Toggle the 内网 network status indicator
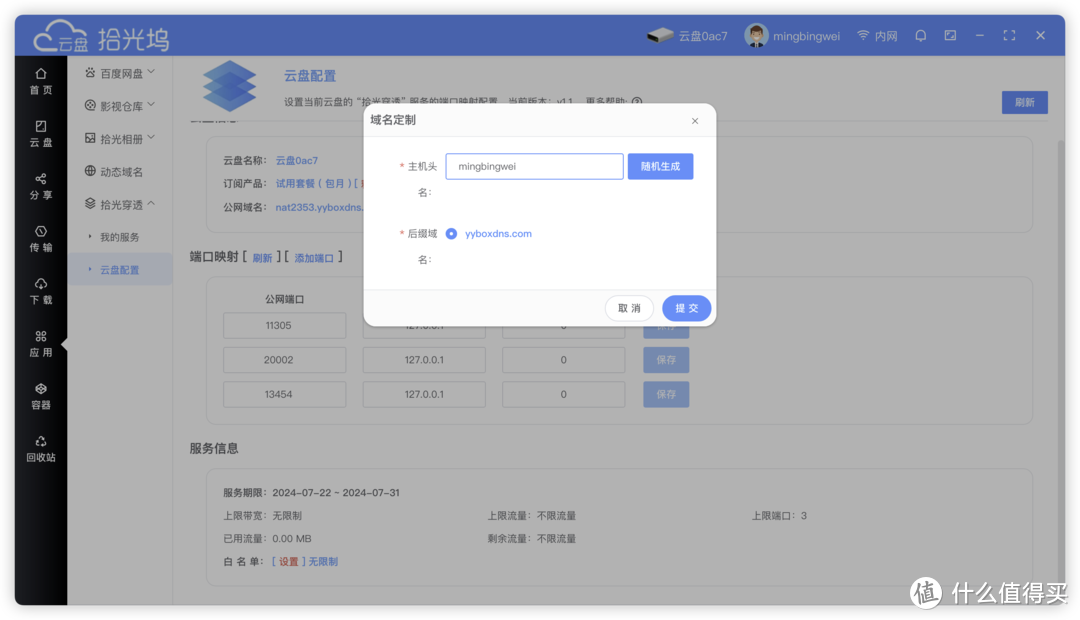The image size is (1080, 620). point(877,34)
